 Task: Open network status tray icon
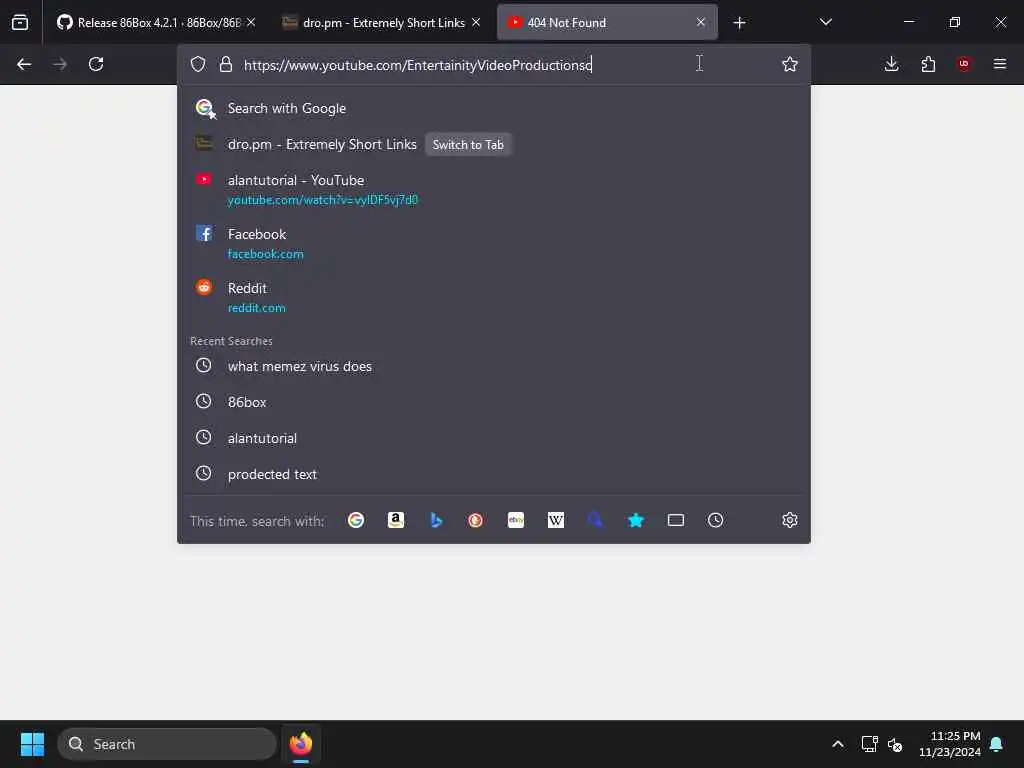click(869, 744)
